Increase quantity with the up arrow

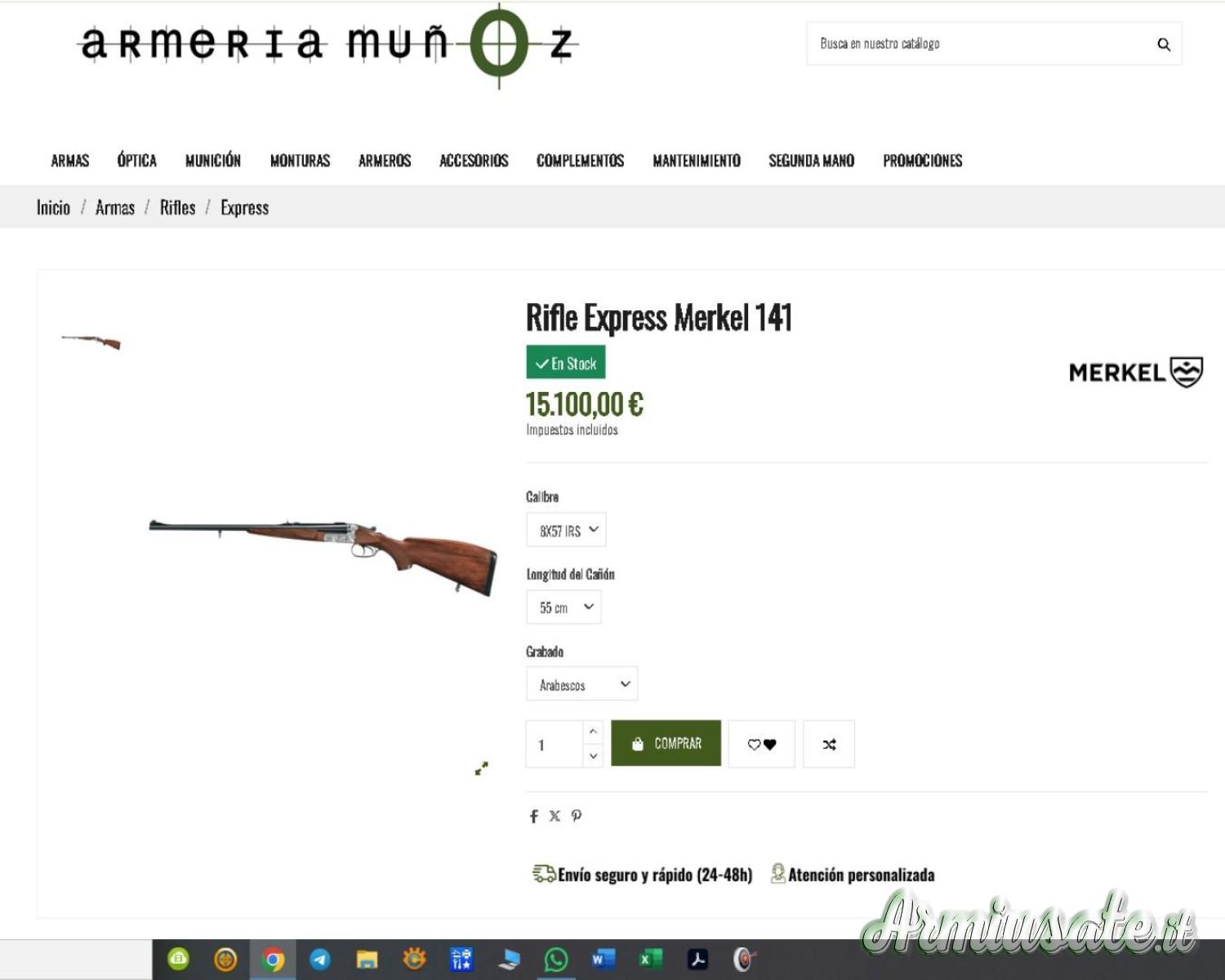click(x=594, y=732)
